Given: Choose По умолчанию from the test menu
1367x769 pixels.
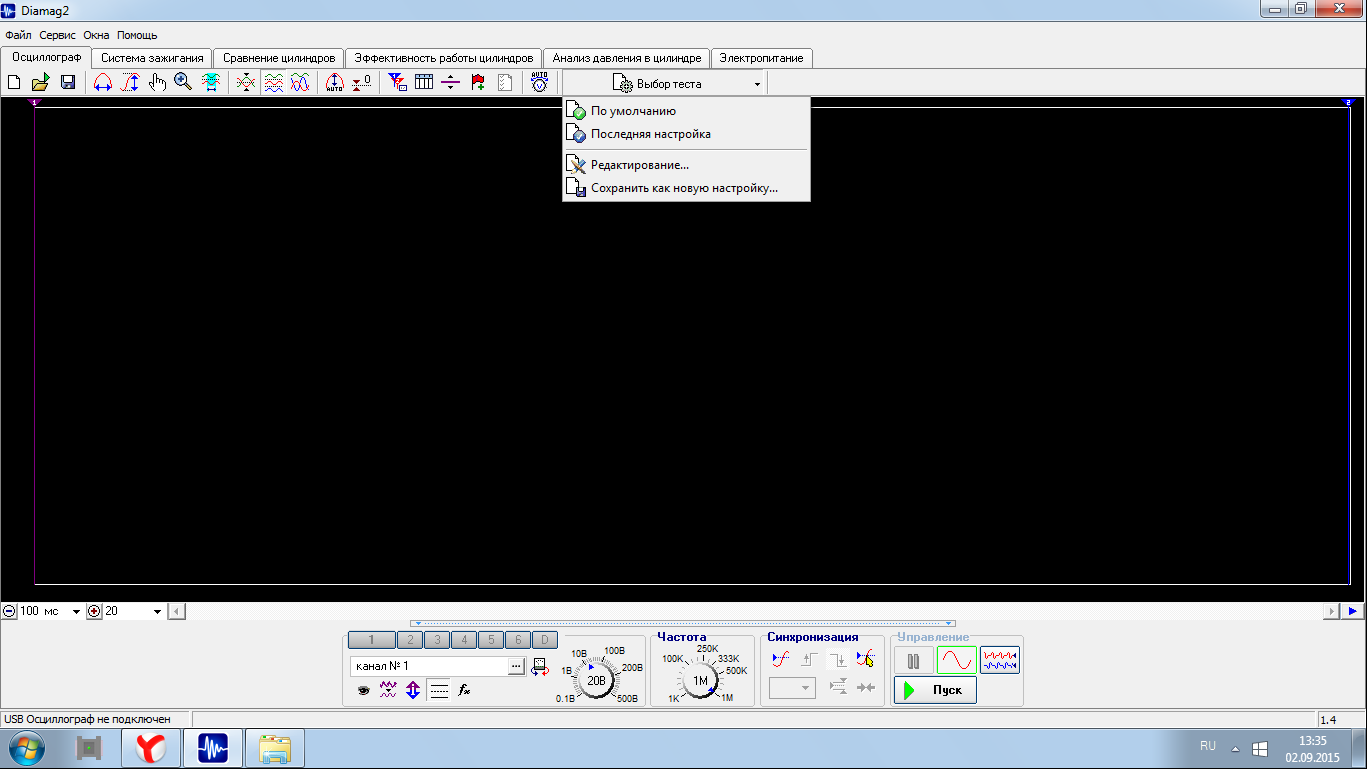Looking at the screenshot, I should coord(685,111).
